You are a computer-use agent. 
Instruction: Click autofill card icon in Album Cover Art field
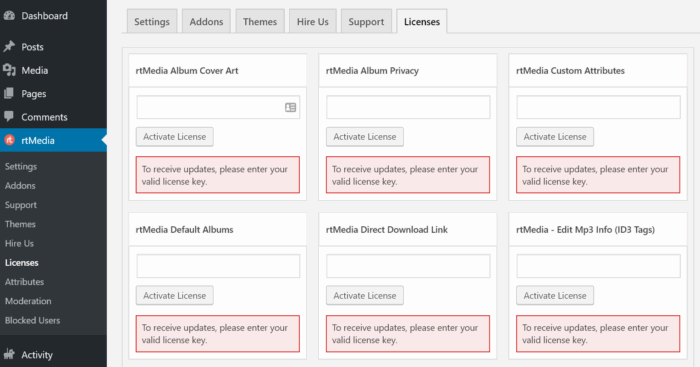pos(290,108)
